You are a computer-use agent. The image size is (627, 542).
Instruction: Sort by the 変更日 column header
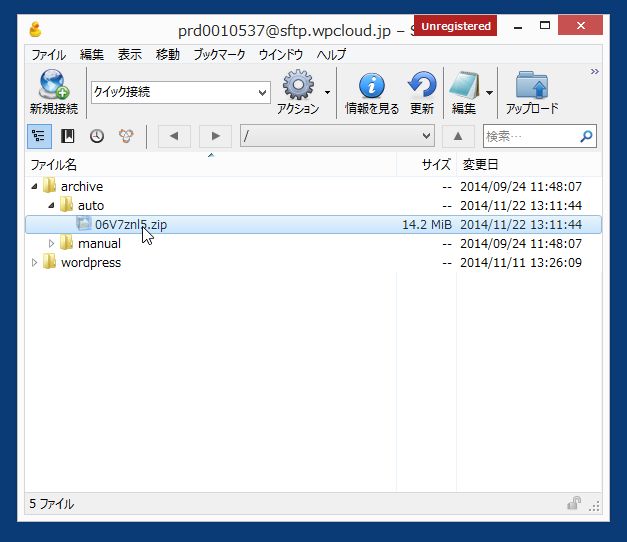pyautogui.click(x=529, y=164)
